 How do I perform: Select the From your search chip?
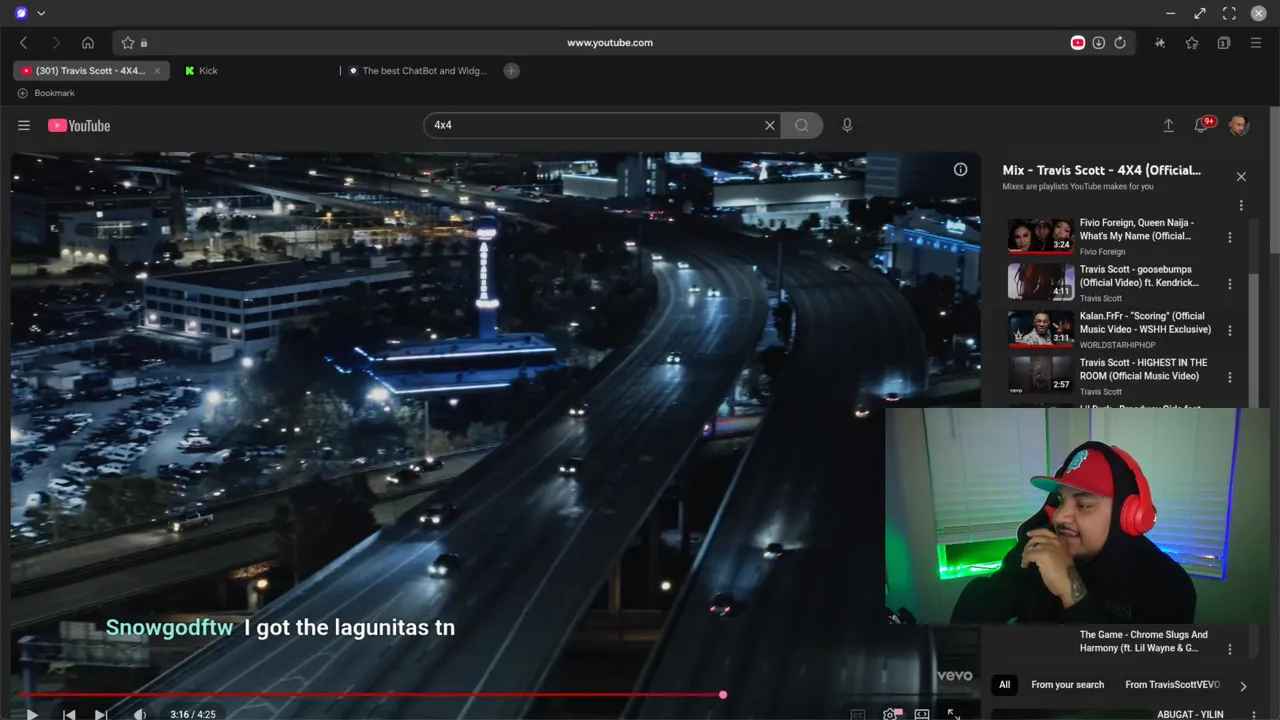point(1067,685)
